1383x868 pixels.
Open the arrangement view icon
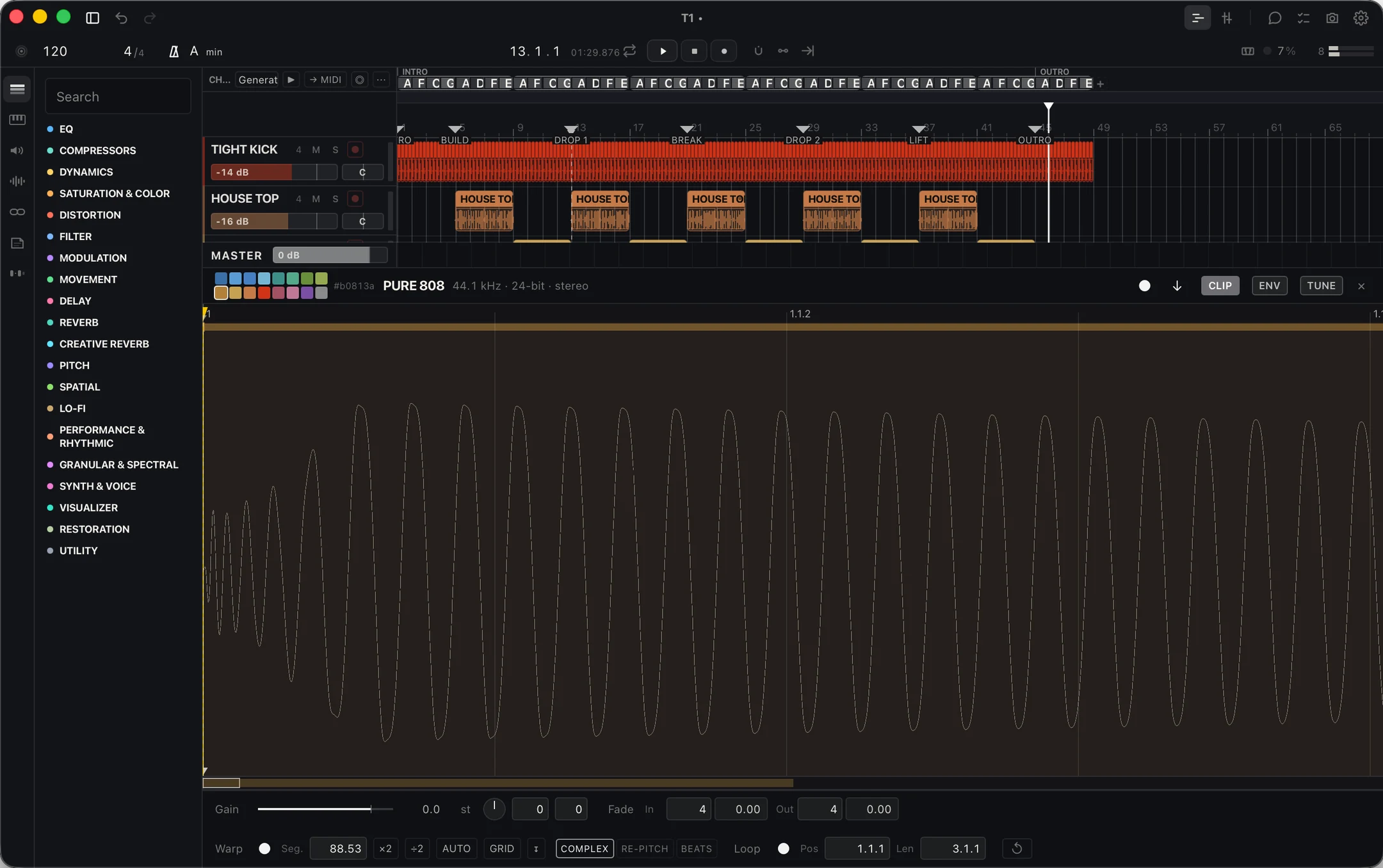point(1197,18)
